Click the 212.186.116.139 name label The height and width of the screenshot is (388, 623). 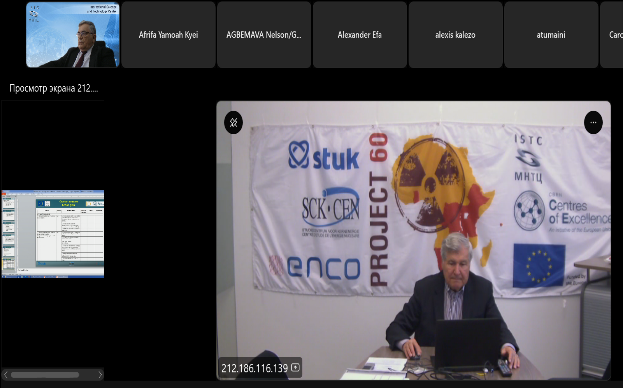pos(254,368)
